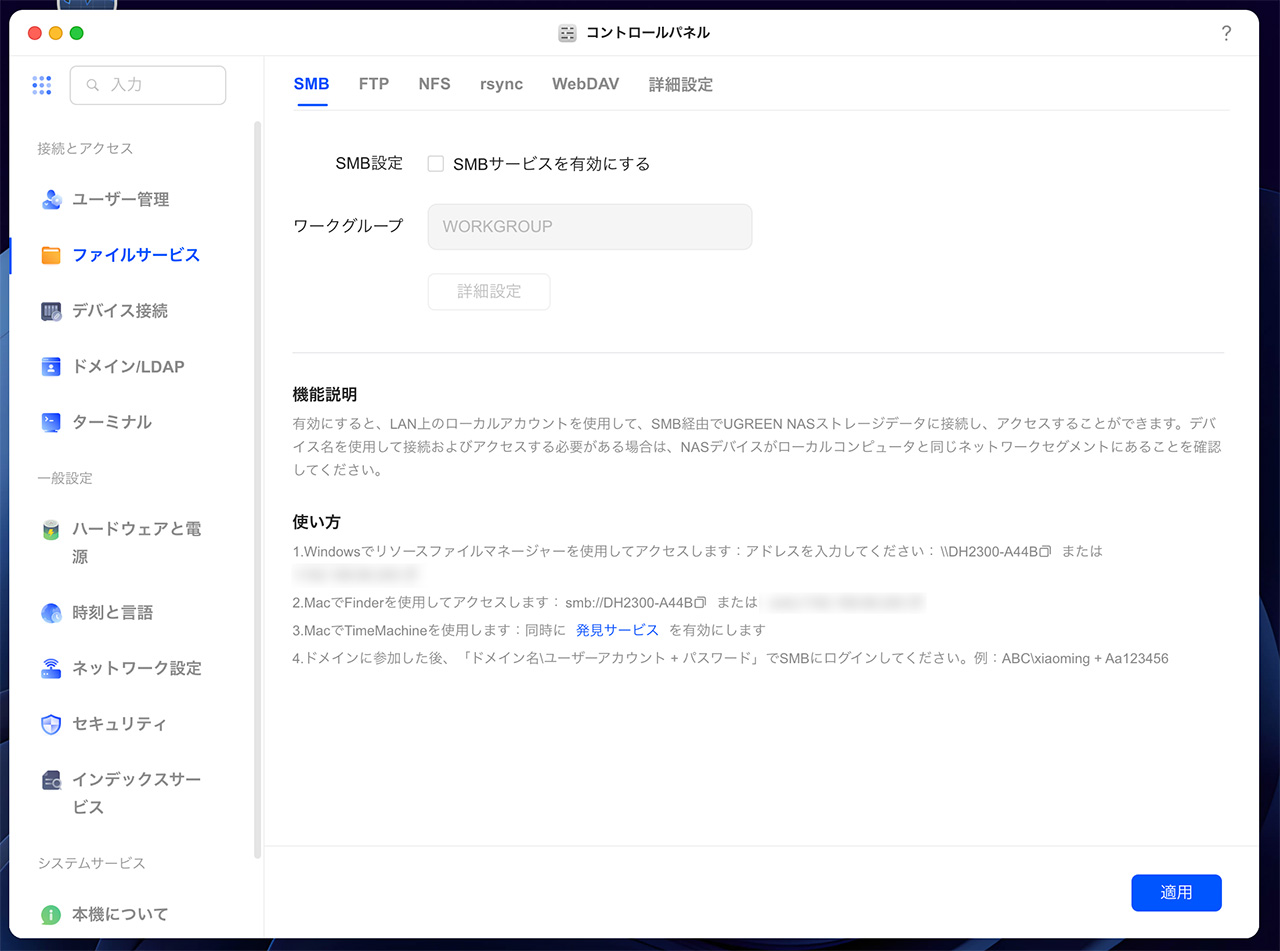The width and height of the screenshot is (1280, 951).
Task: Open help via the question mark icon
Action: click(1226, 33)
